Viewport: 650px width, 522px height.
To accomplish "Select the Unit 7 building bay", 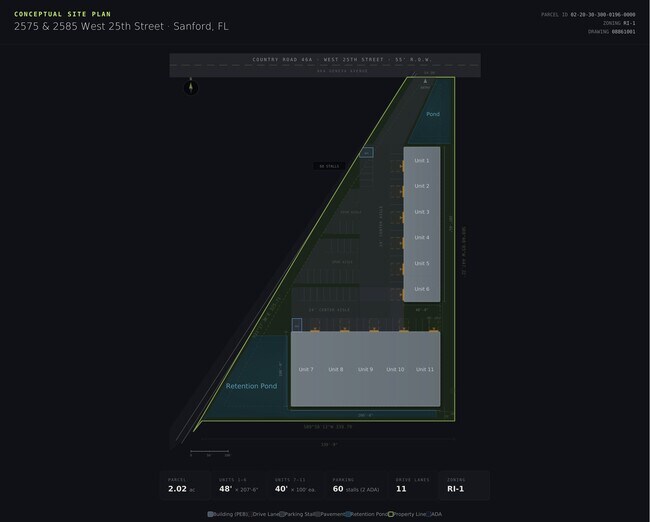I will (x=305, y=369).
